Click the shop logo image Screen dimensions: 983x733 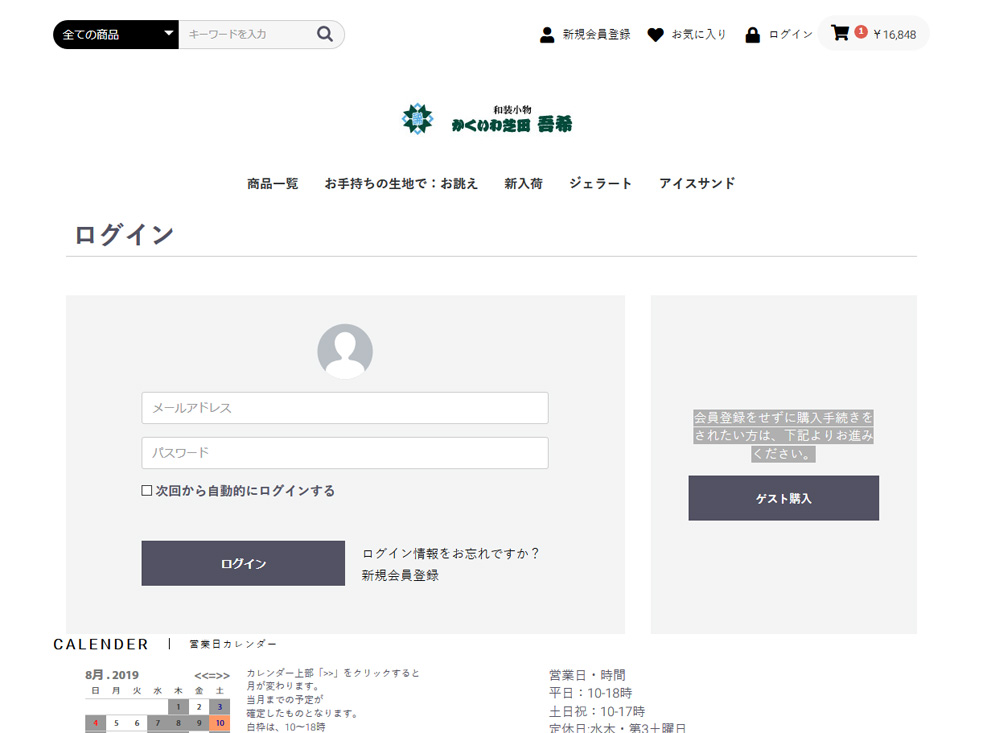coord(487,119)
